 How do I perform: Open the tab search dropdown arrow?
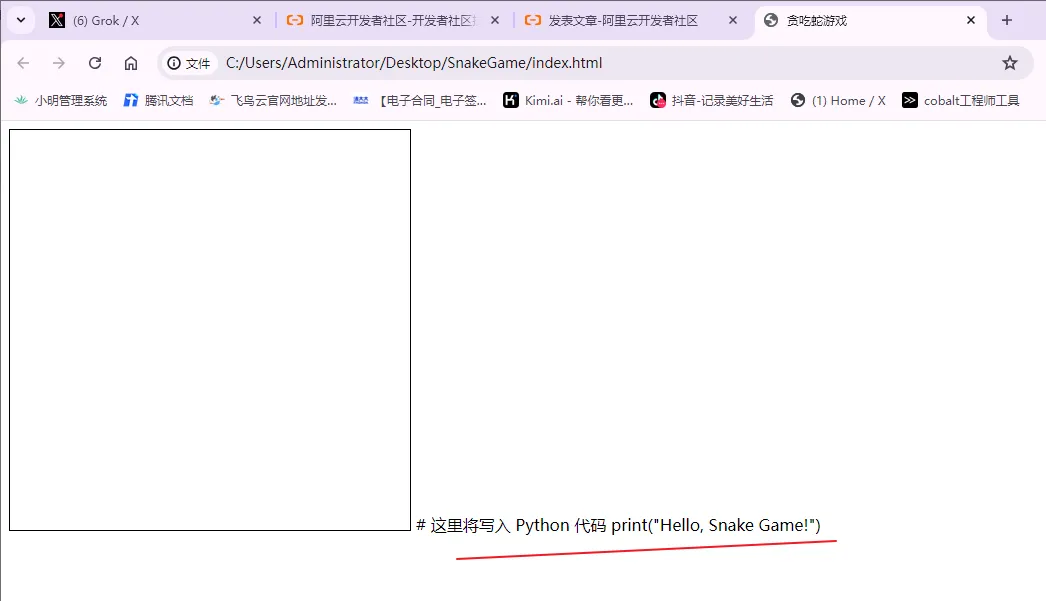(21, 20)
